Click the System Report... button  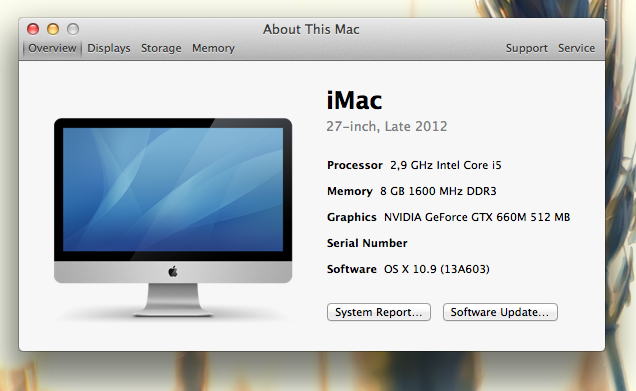[x=379, y=312]
